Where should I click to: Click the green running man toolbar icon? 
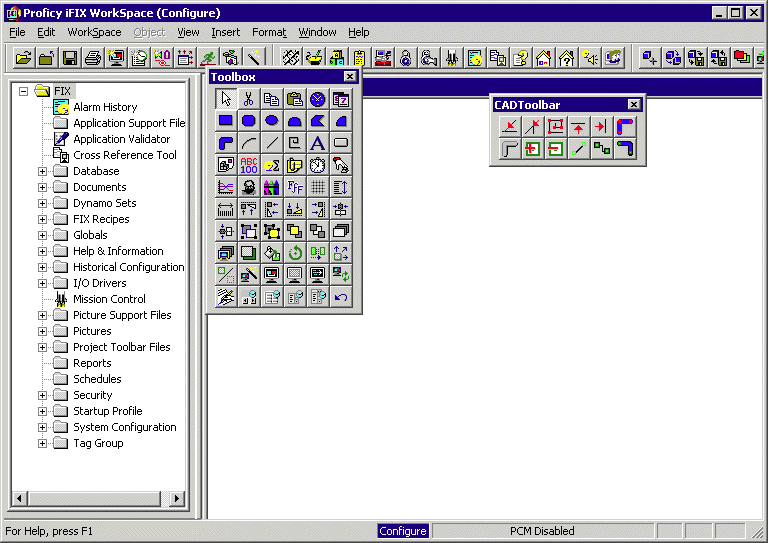(208, 58)
